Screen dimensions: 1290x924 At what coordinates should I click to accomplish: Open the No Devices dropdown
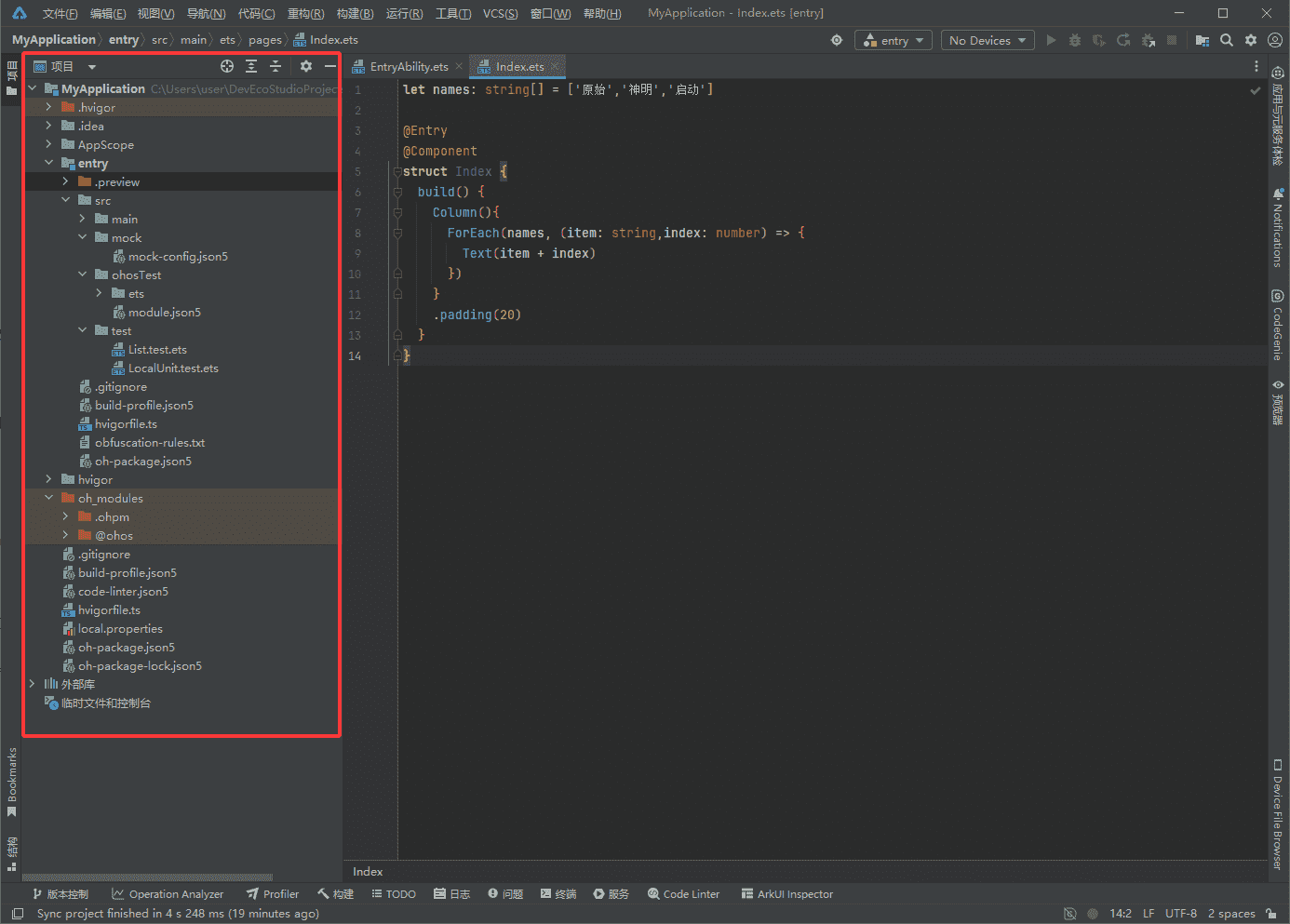coord(987,40)
